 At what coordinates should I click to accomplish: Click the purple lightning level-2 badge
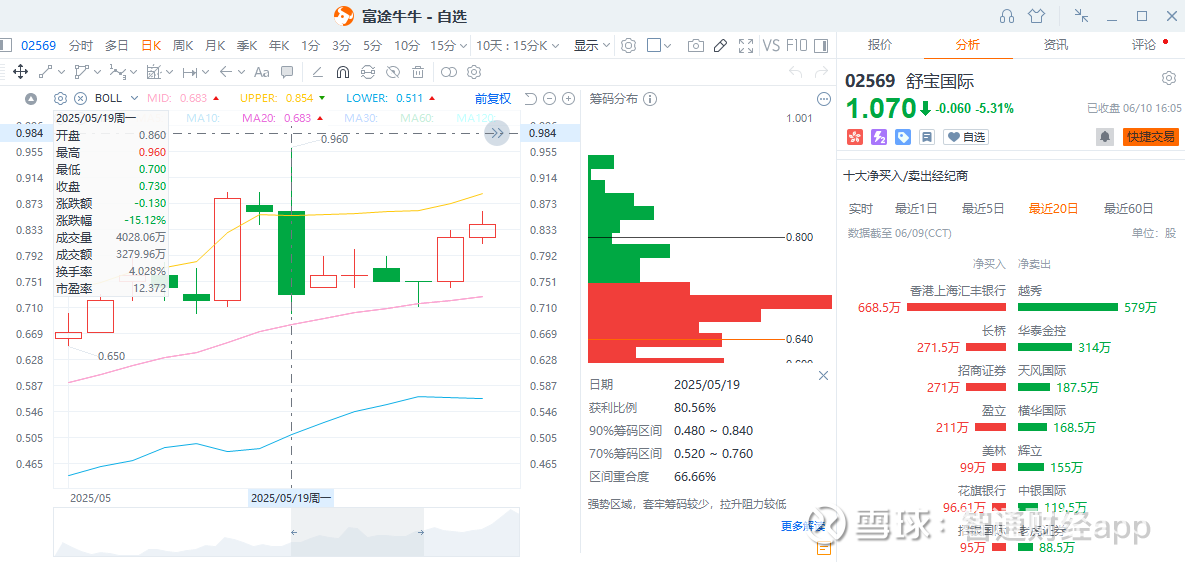879,137
